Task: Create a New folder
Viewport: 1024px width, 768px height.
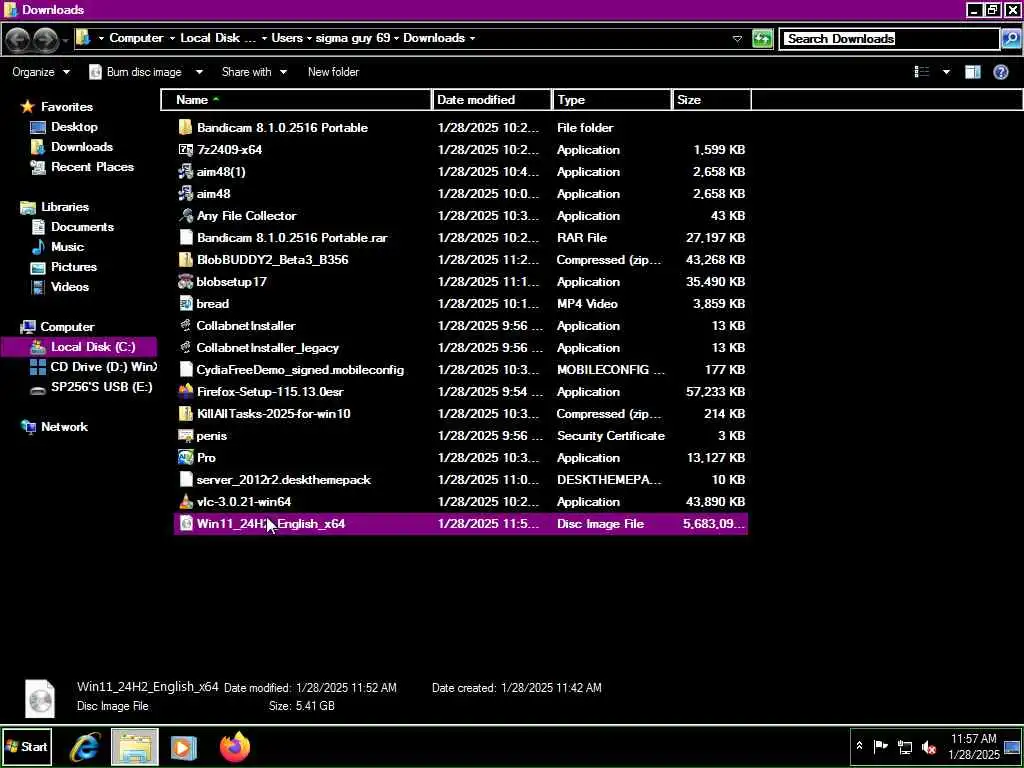Action: point(333,72)
